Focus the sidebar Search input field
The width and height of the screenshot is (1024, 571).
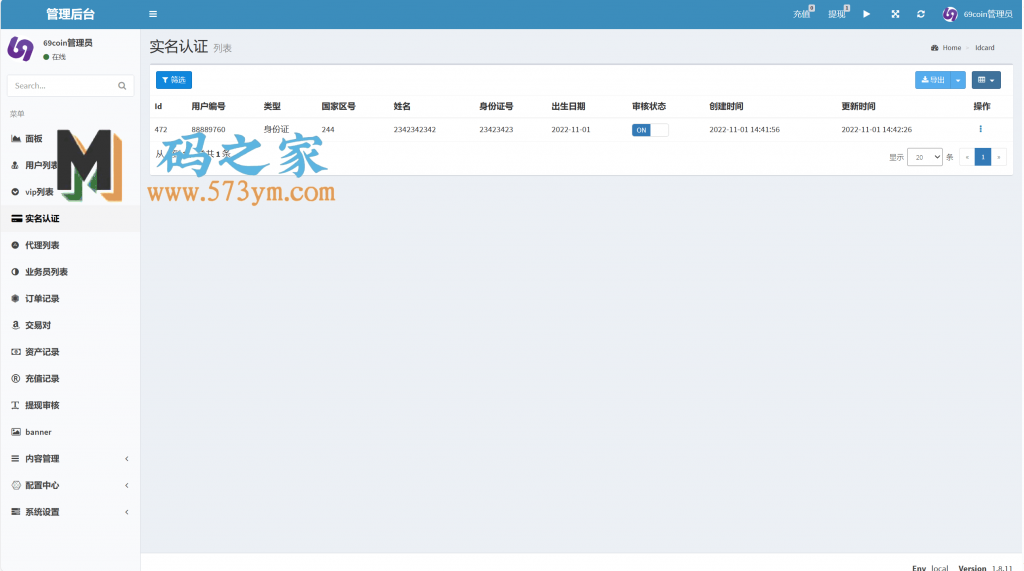click(x=63, y=86)
